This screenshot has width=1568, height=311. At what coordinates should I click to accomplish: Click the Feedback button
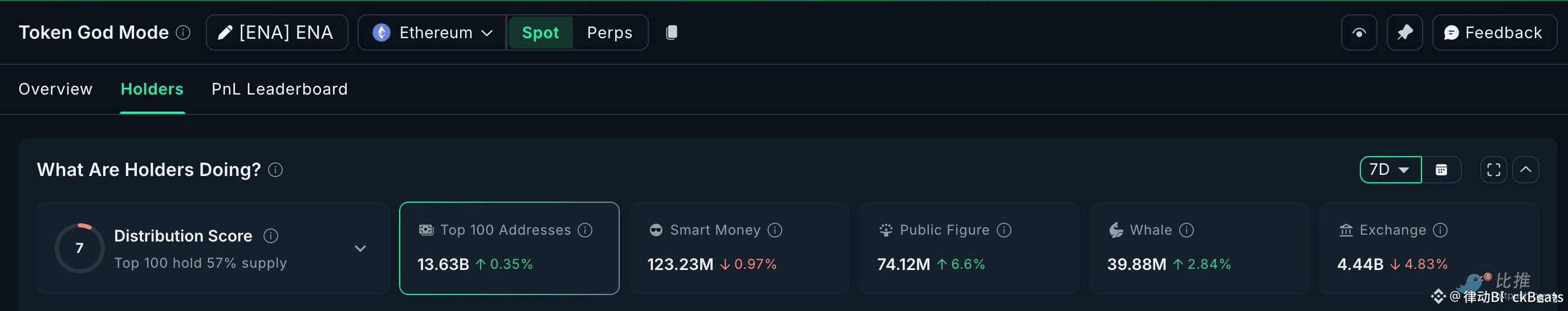[x=1494, y=33]
